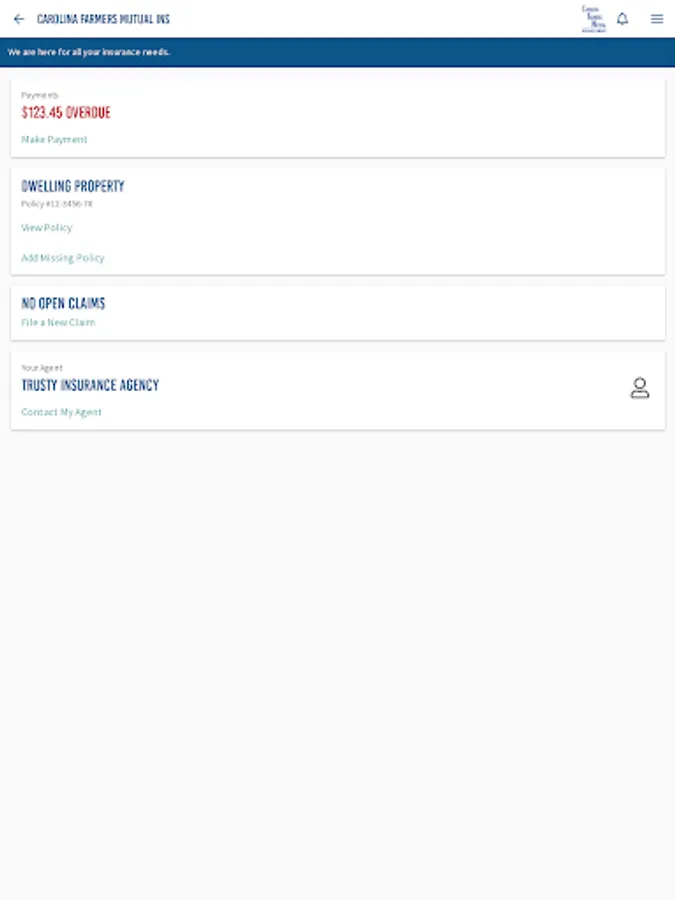
Task: Click File a New Claim
Action: pos(58,323)
